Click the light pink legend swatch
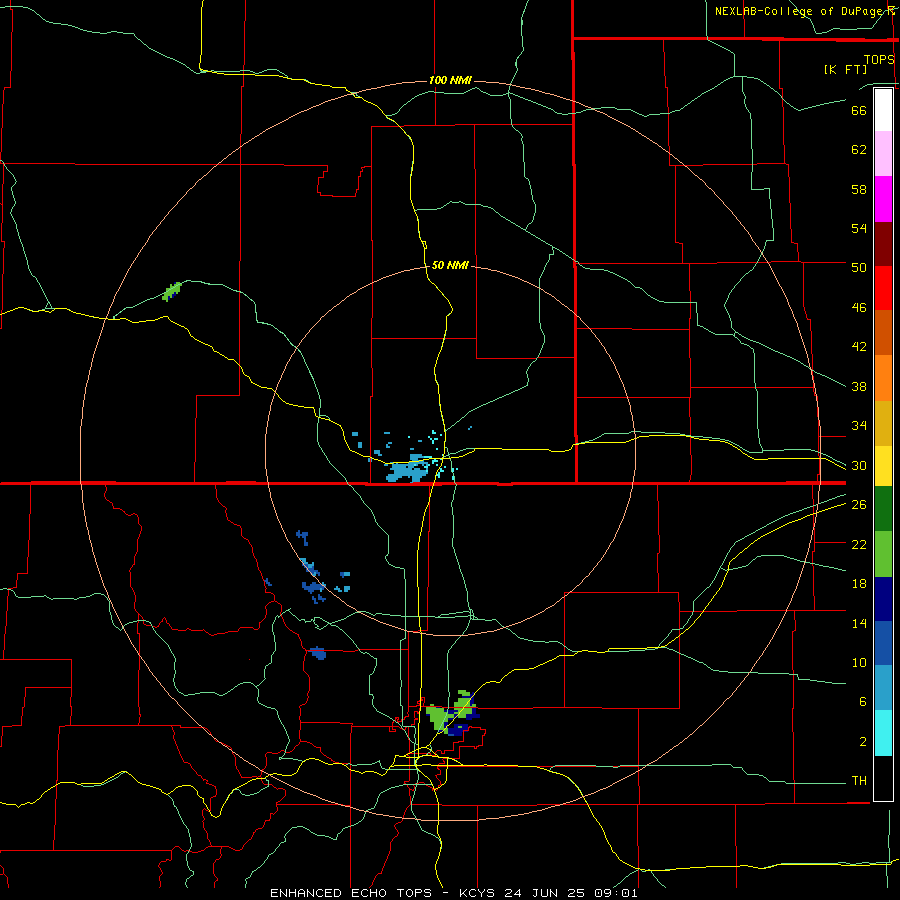 pyautogui.click(x=883, y=153)
